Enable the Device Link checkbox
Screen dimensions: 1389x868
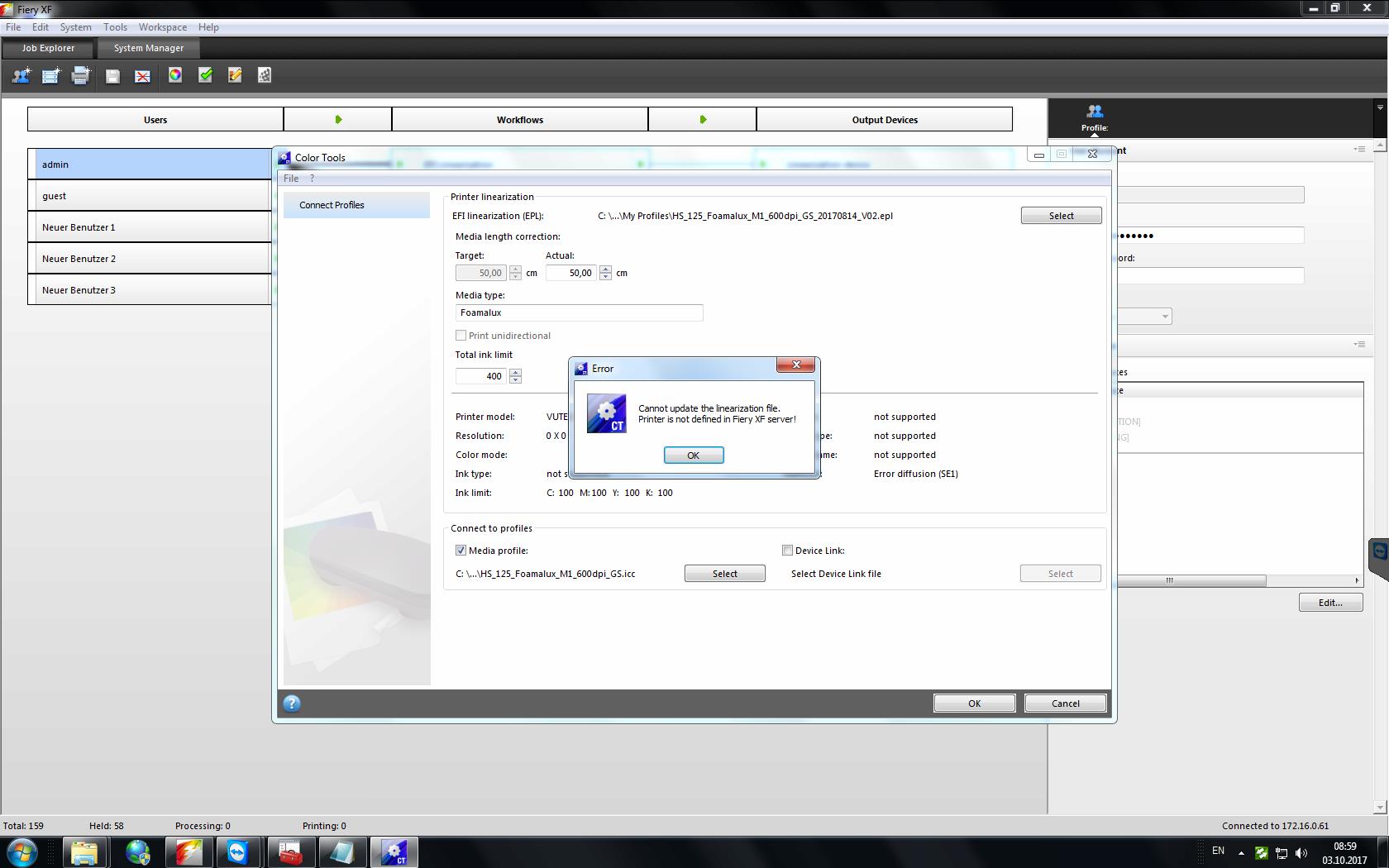(x=787, y=550)
